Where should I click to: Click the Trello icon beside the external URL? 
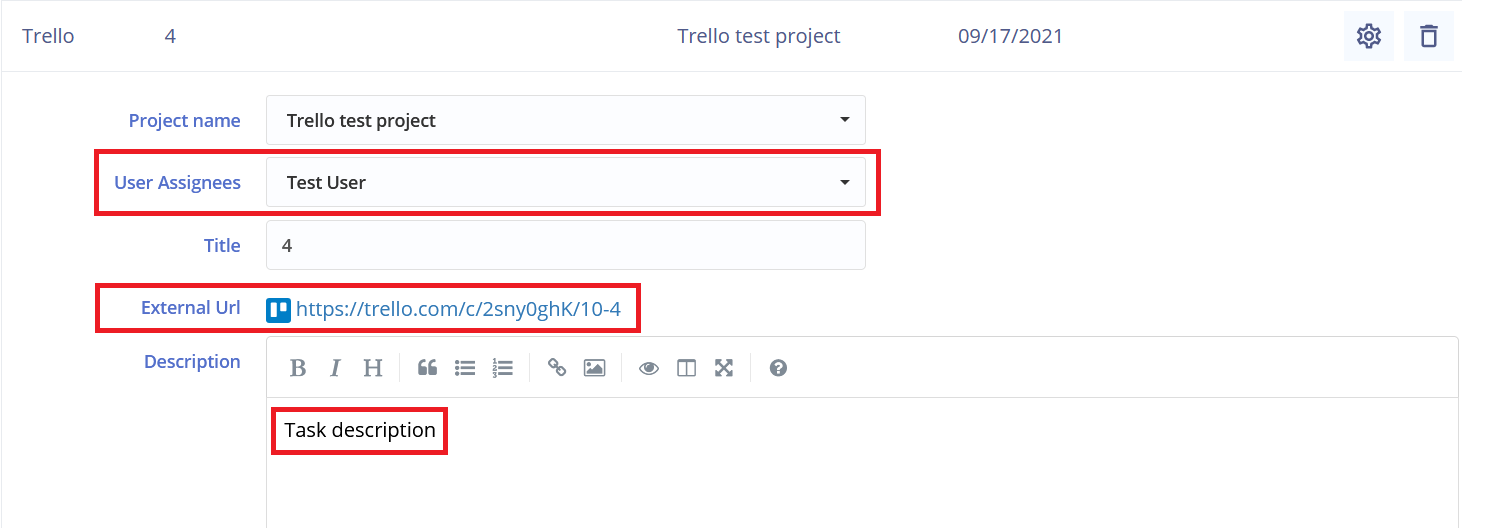tap(278, 310)
